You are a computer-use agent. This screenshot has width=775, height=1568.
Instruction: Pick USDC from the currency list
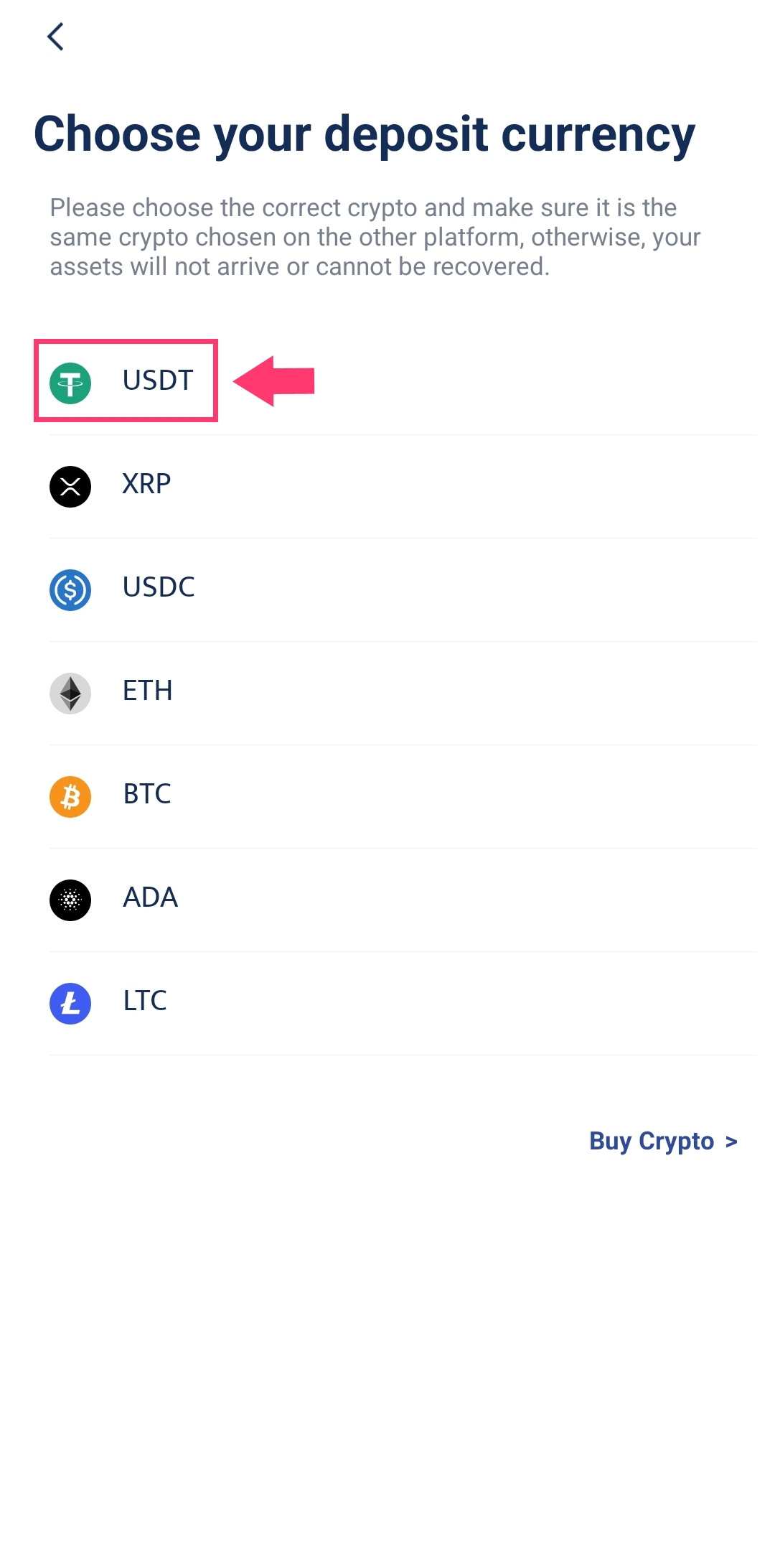tap(159, 587)
